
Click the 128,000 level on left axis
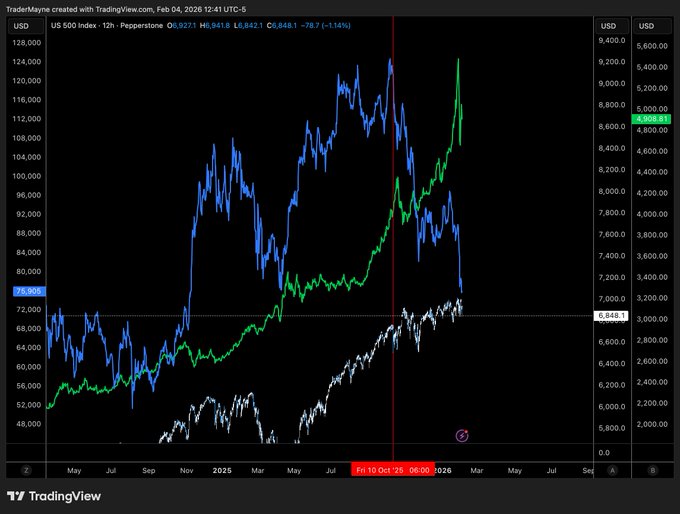tap(26, 43)
